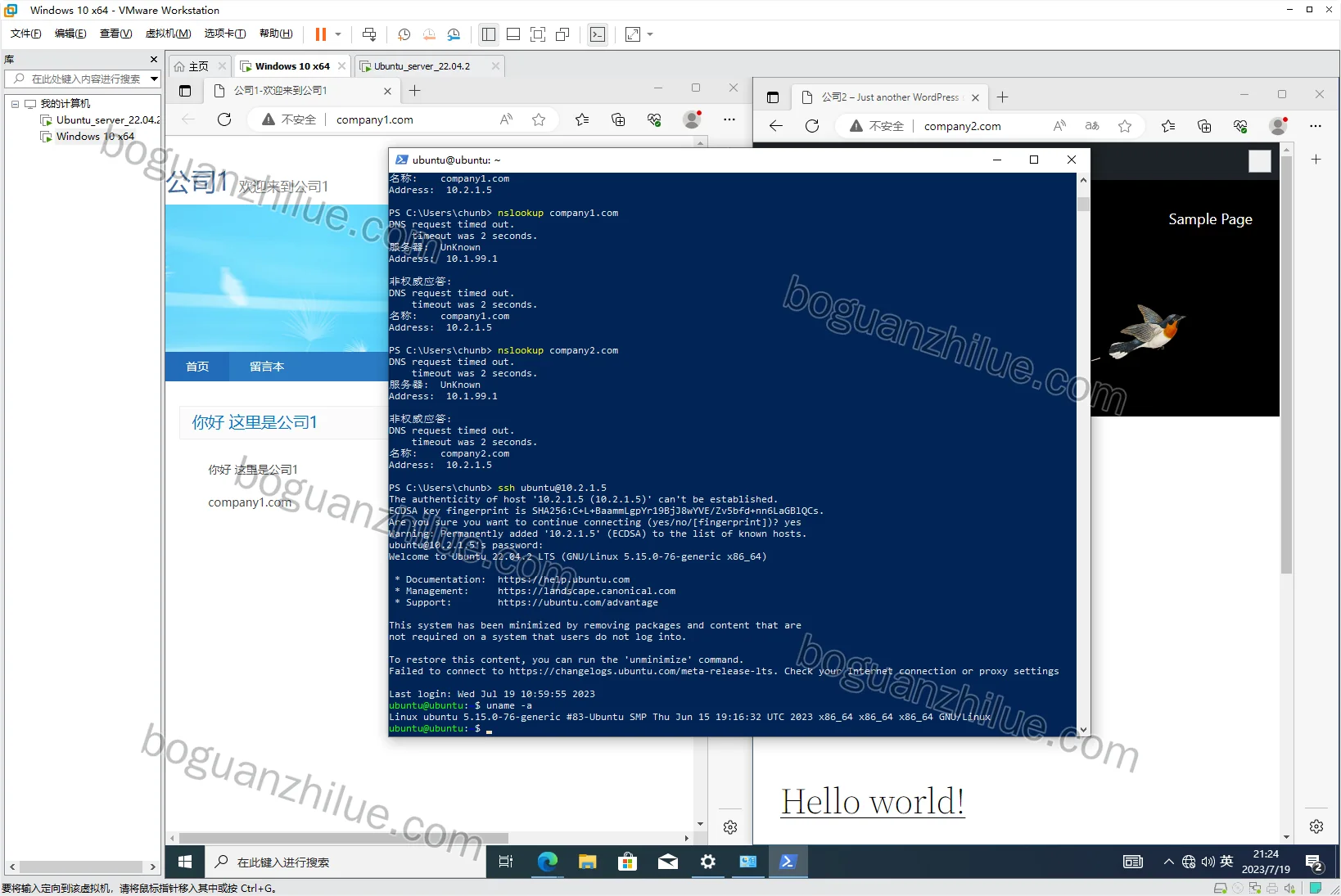Add company1.com to favorites with star
The image size is (1341, 896).
(539, 119)
